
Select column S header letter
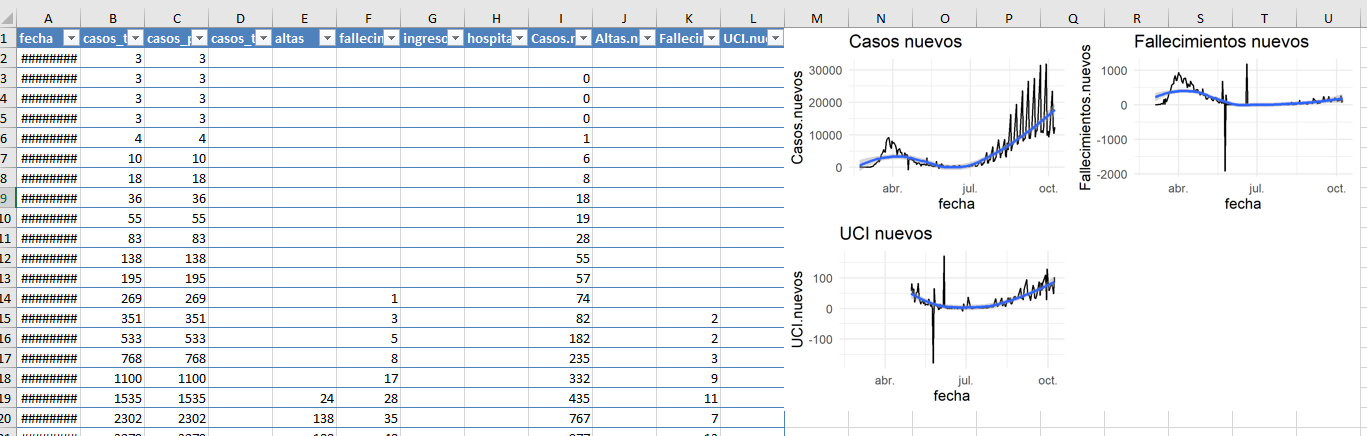click(1200, 18)
